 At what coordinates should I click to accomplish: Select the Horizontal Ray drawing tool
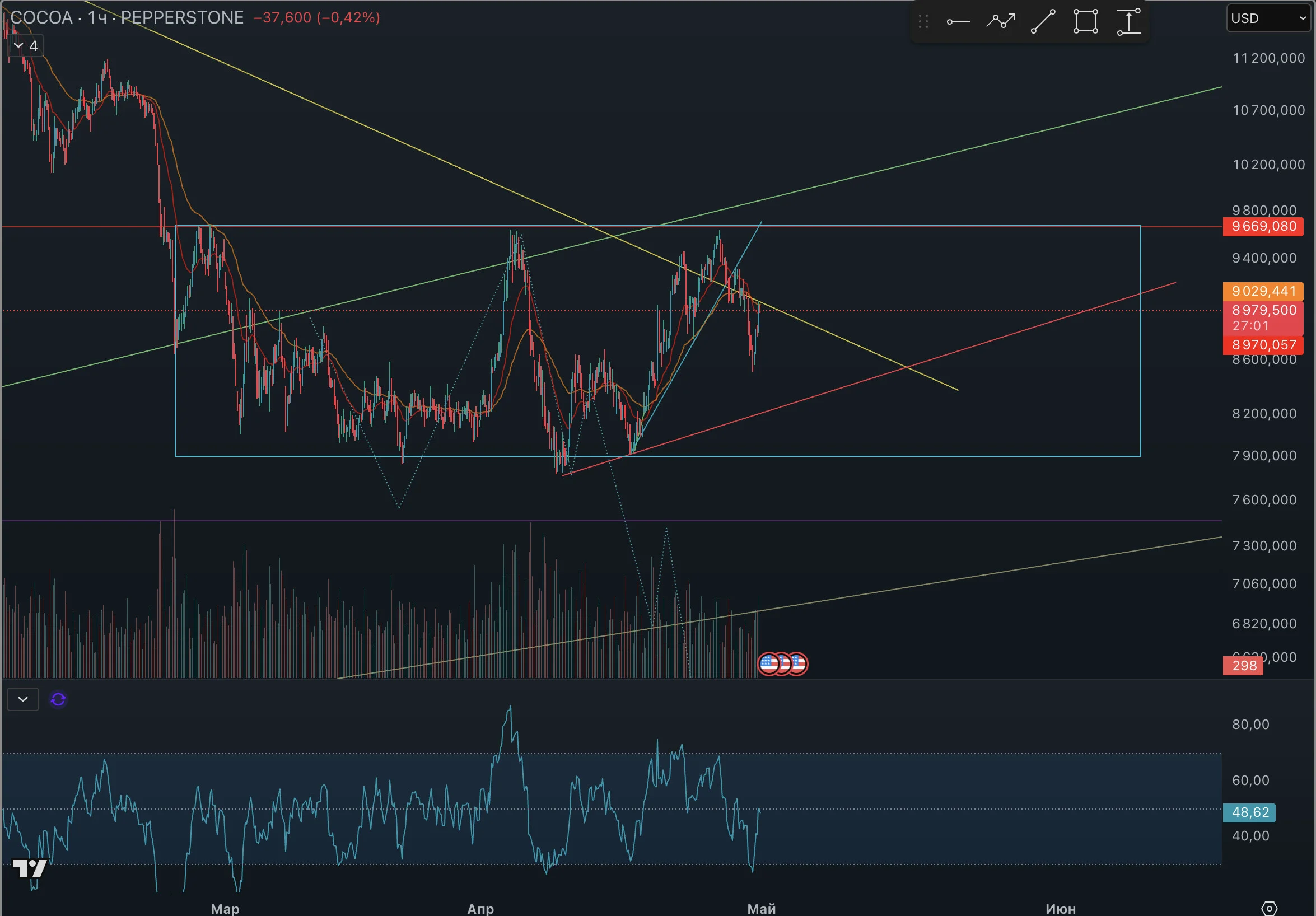958,22
